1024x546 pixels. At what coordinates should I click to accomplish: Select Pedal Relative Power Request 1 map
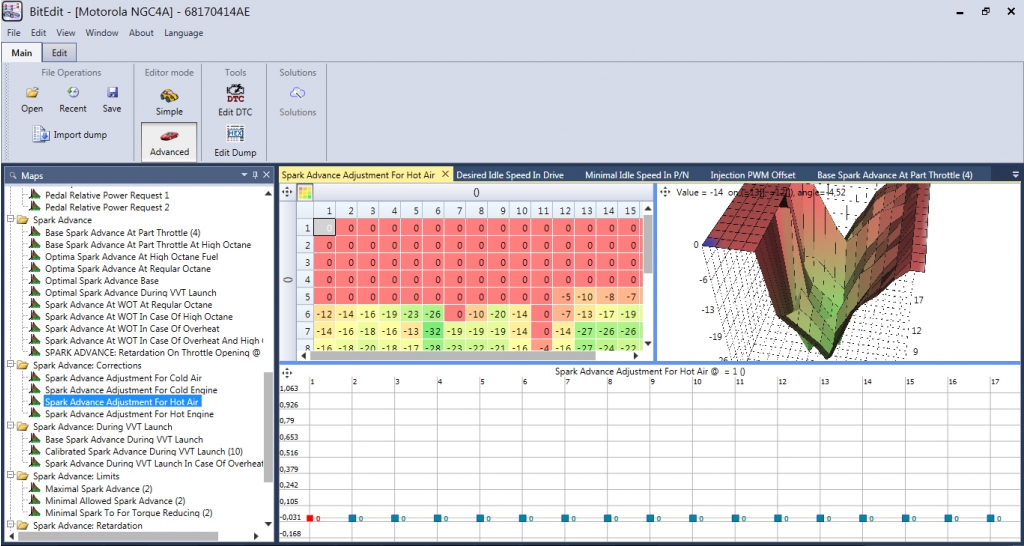(107, 195)
